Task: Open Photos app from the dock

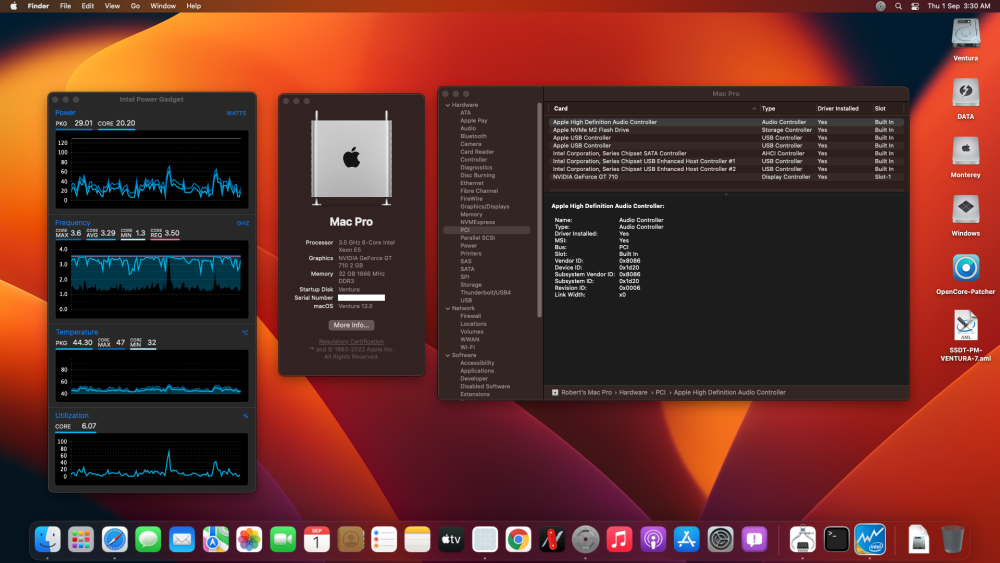Action: 249,539
